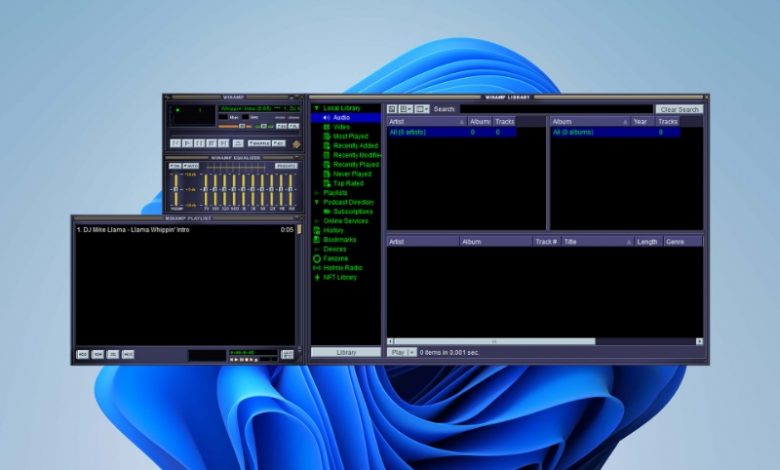Open the Top Rated view
780x470 pixels.
[x=348, y=184]
